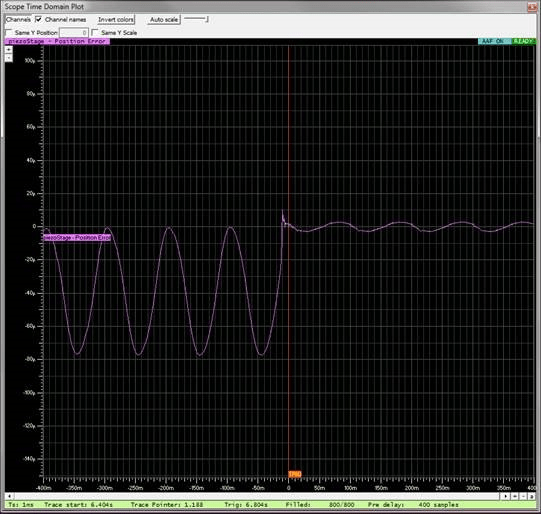
Task: Select the piezoStage - Position Error channel header
Action: [57, 41]
